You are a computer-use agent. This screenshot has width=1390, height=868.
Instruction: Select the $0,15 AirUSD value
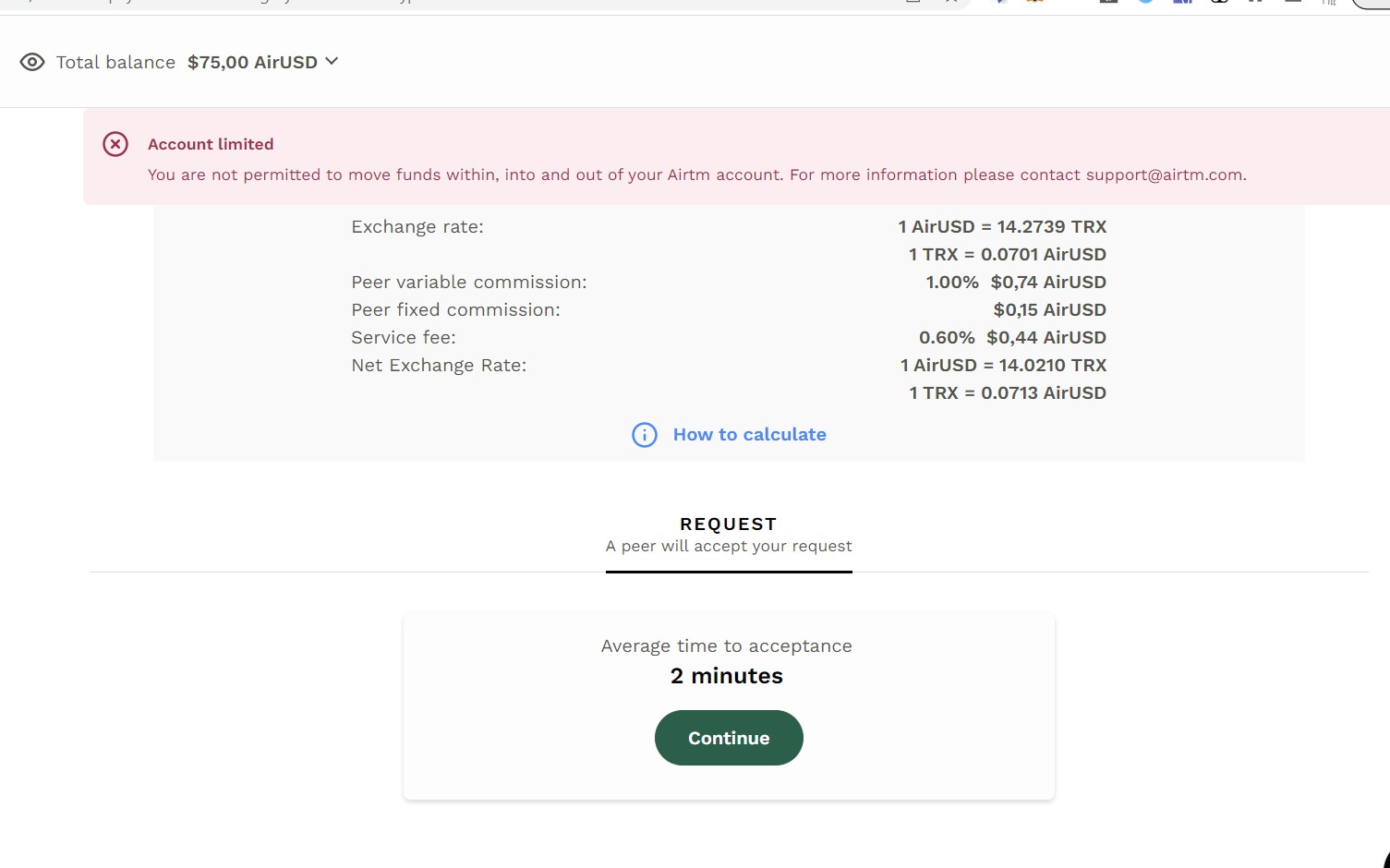point(1050,309)
